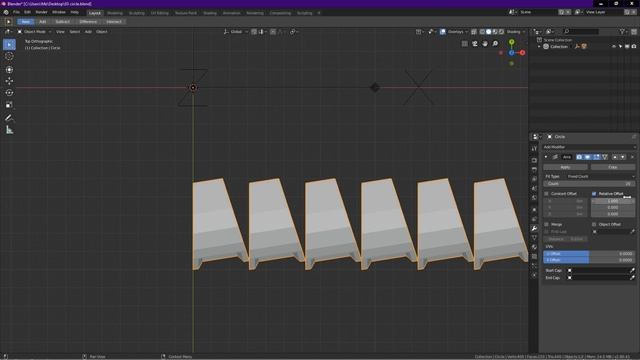This screenshot has width=640, height=360.
Task: Click the zoom magnifier viewport icon
Action: [x=495, y=43]
